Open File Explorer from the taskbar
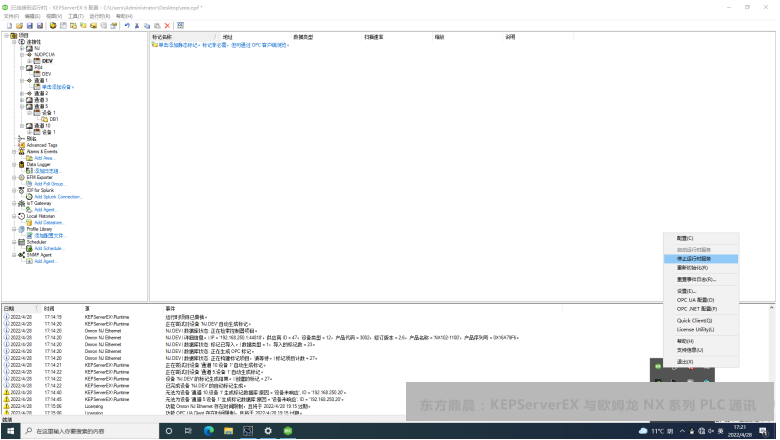The image size is (780, 440). [228, 431]
